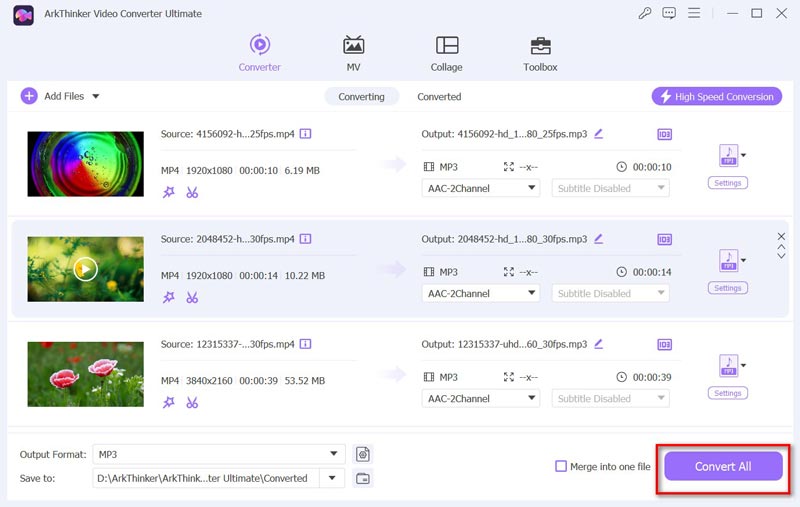Open the output folder icon
This screenshot has height=507, width=800.
[x=363, y=478]
